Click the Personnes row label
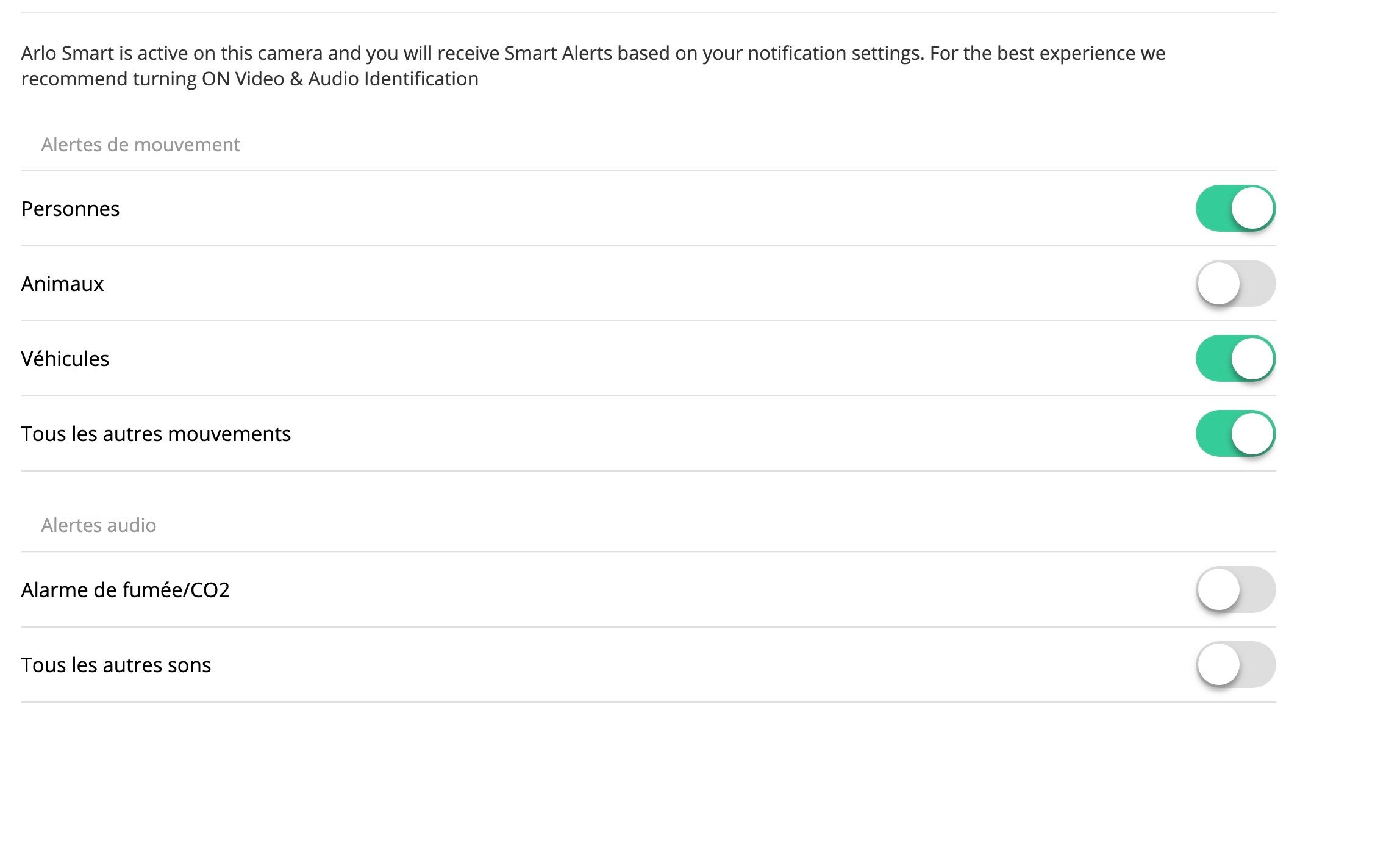The width and height of the screenshot is (1400, 843). click(70, 209)
